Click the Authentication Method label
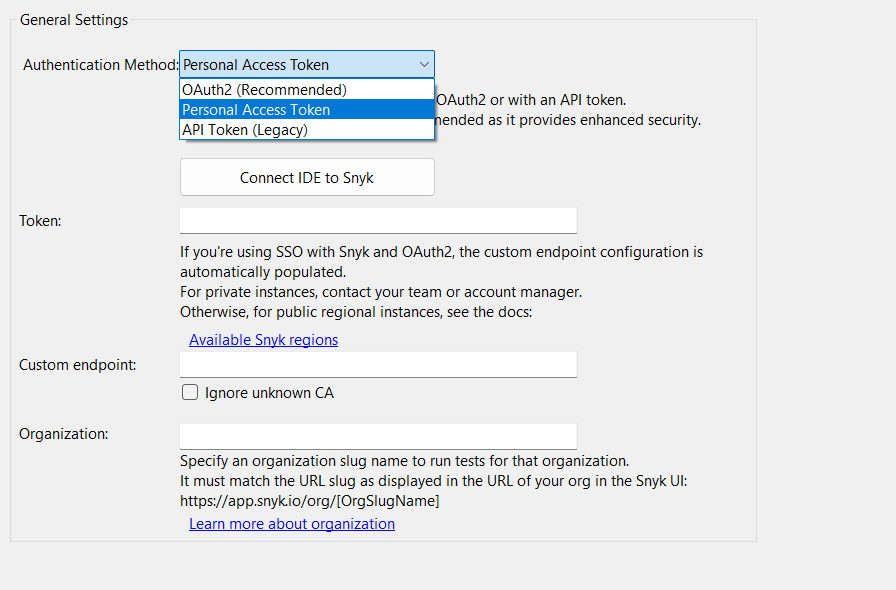896x590 pixels. coord(100,65)
